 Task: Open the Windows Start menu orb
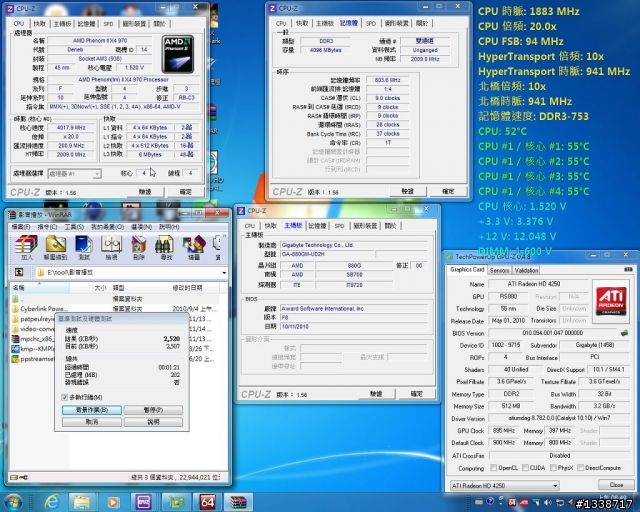tap(15, 500)
